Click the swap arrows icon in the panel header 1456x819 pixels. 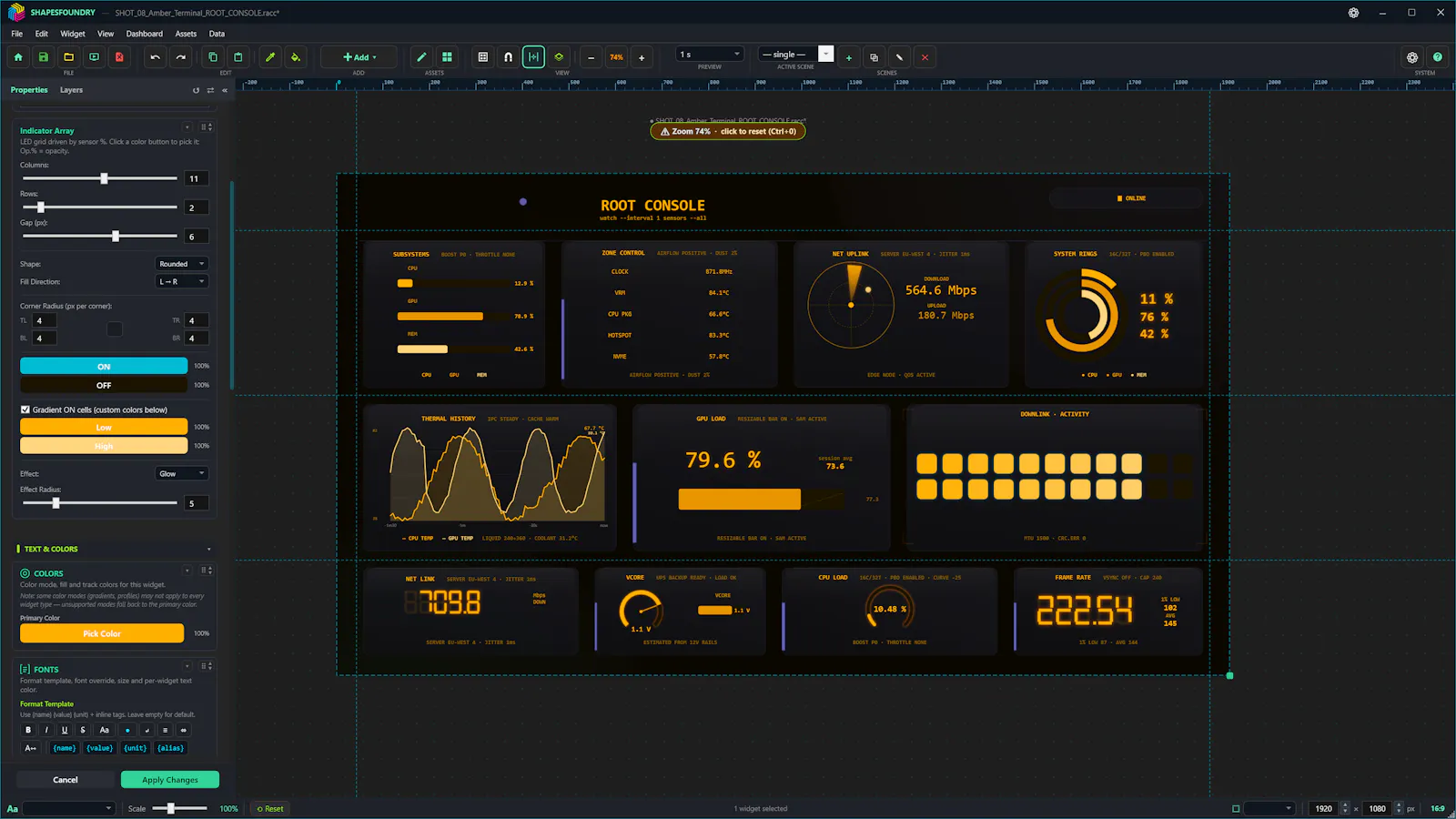(210, 90)
